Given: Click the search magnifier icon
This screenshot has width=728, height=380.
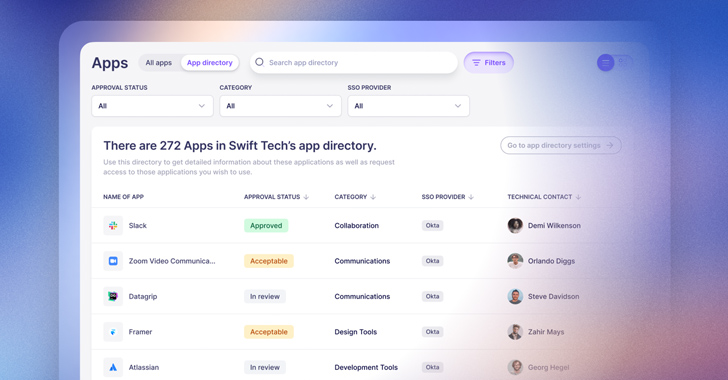Looking at the screenshot, I should point(260,62).
